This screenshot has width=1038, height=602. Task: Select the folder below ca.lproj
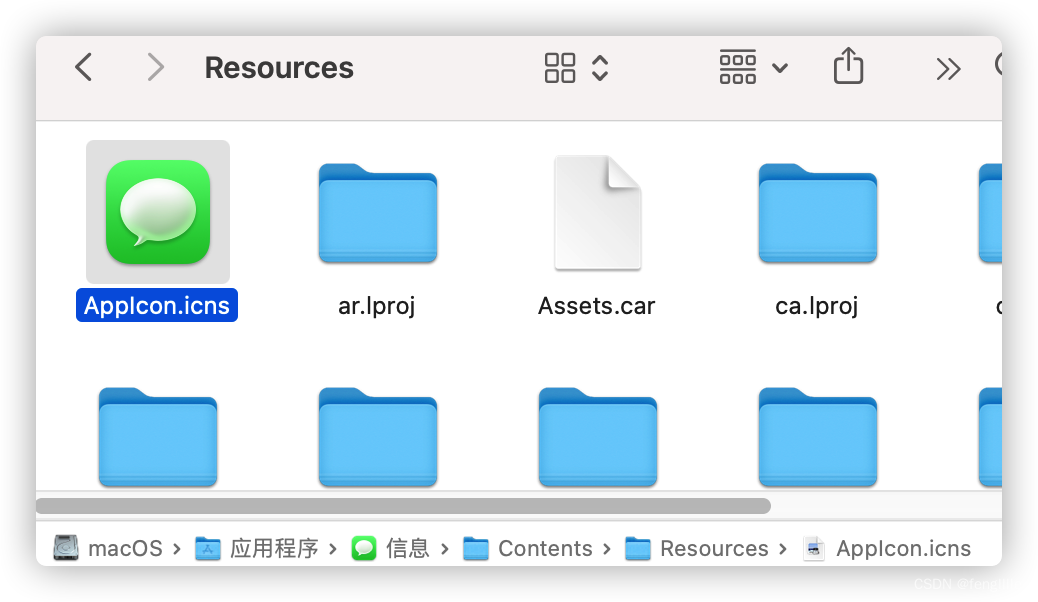(818, 437)
